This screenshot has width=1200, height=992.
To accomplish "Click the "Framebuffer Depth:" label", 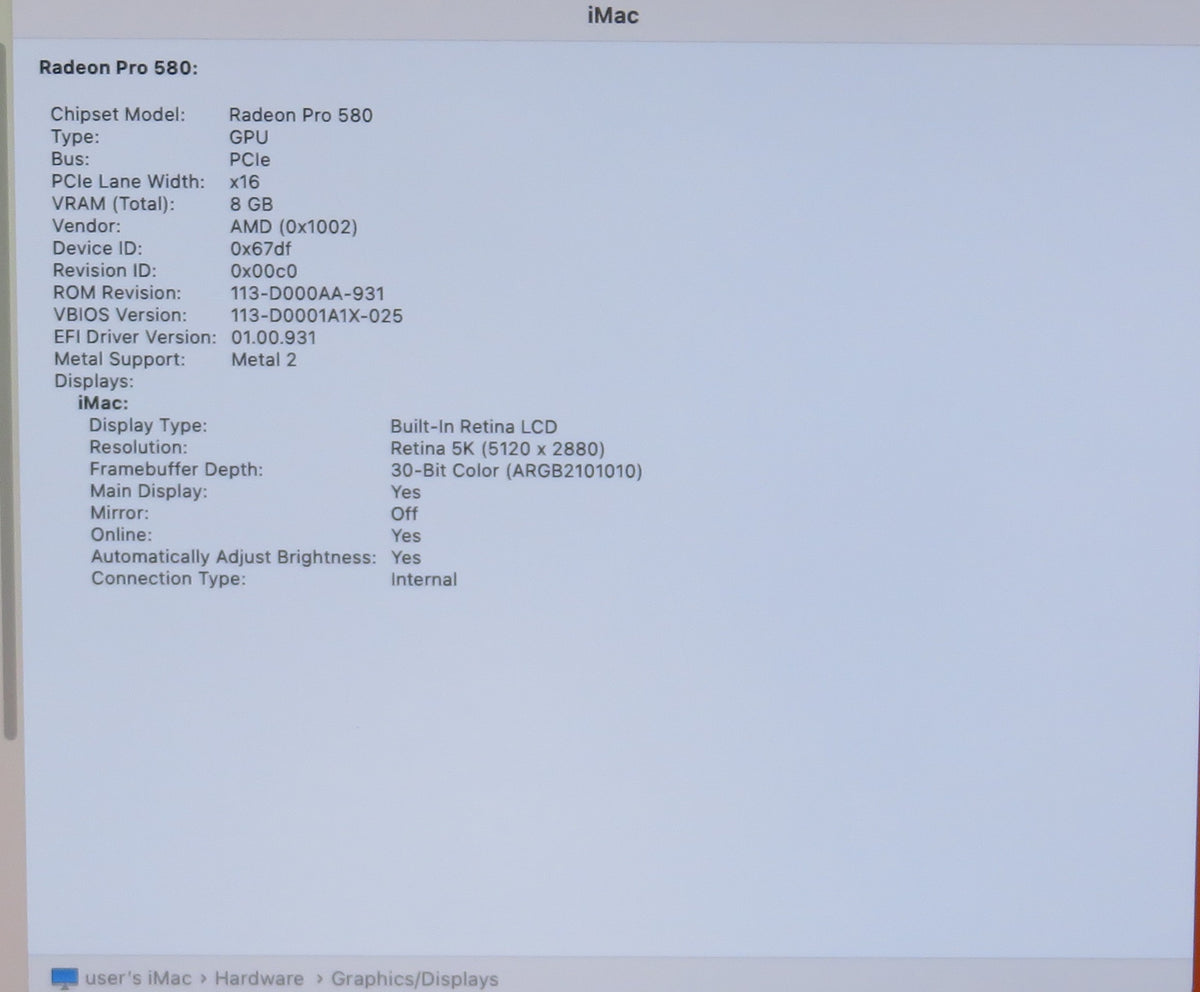I will coord(176,470).
